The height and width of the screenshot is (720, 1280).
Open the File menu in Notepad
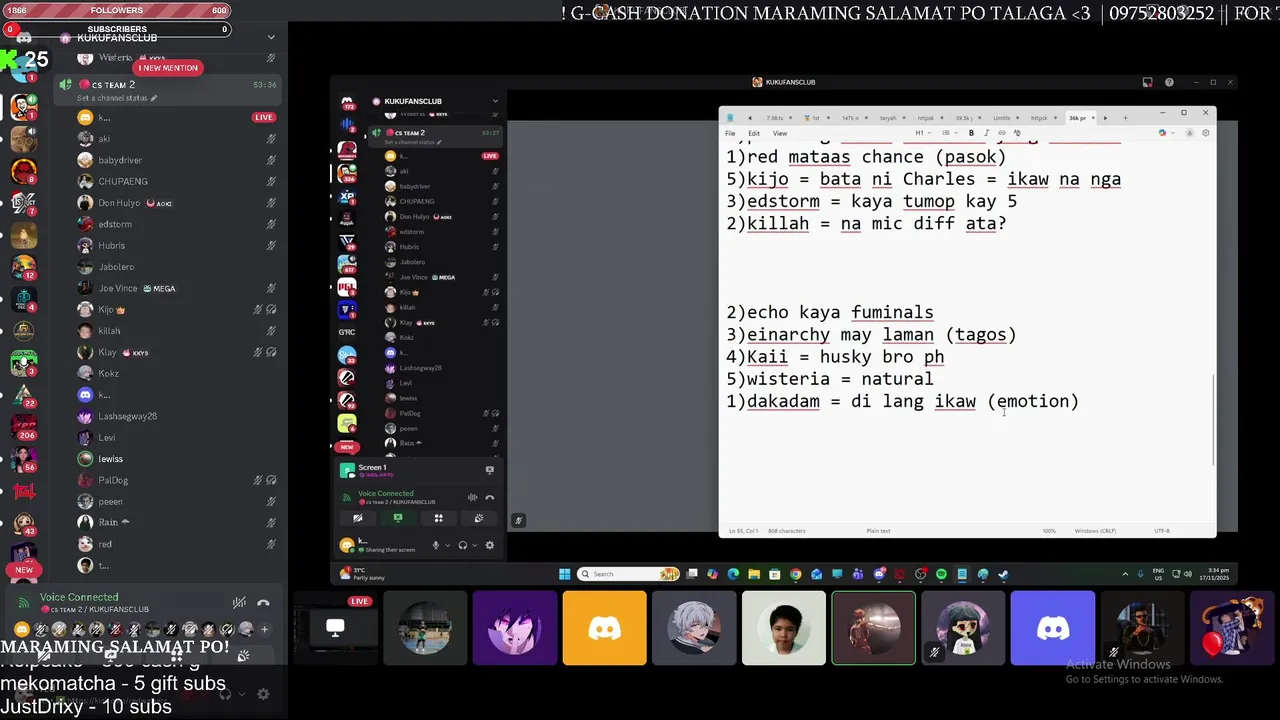click(x=730, y=133)
